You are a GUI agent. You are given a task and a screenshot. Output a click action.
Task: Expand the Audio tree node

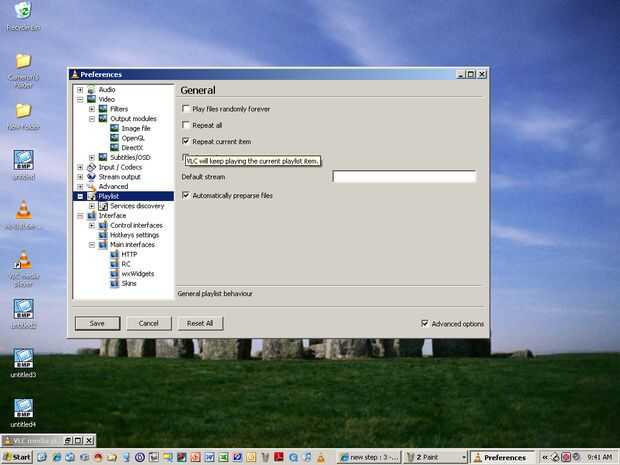coord(80,90)
